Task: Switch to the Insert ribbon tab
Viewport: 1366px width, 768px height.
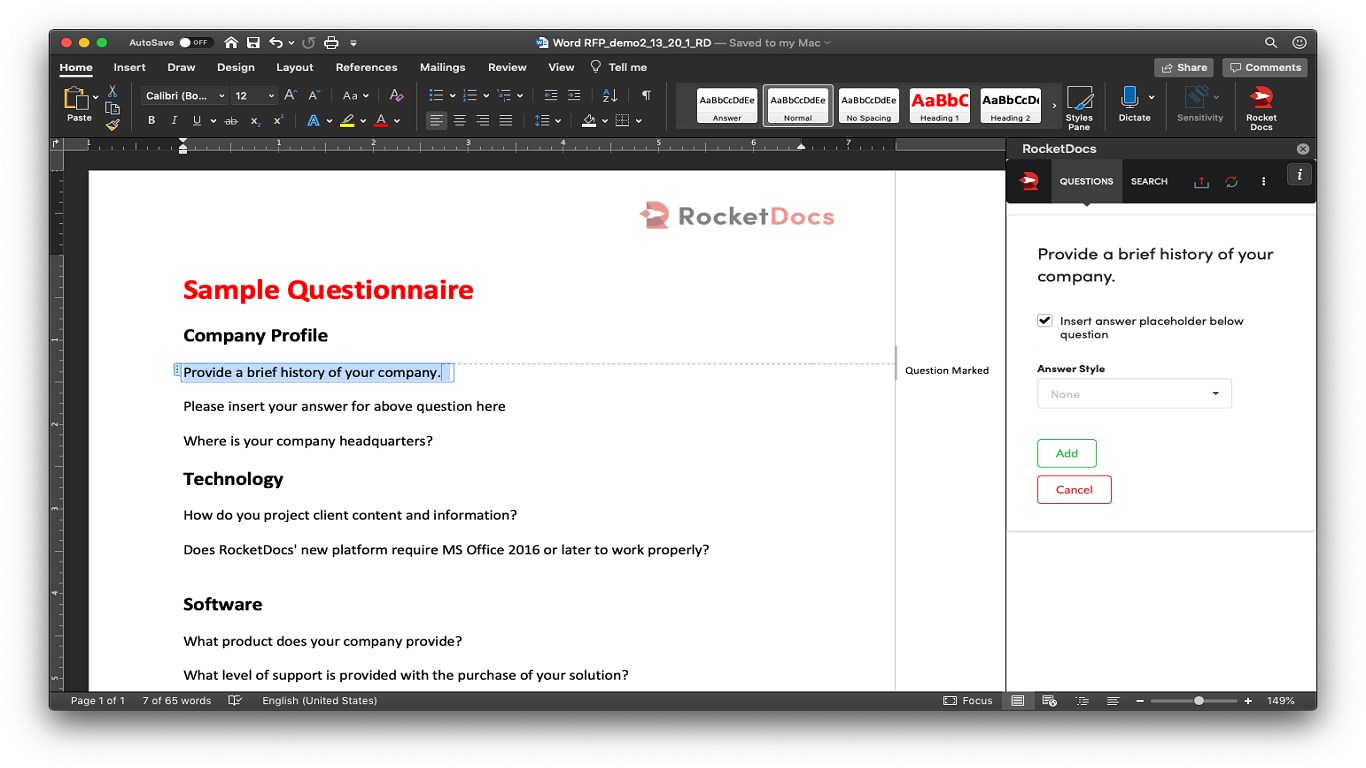Action: click(x=129, y=67)
